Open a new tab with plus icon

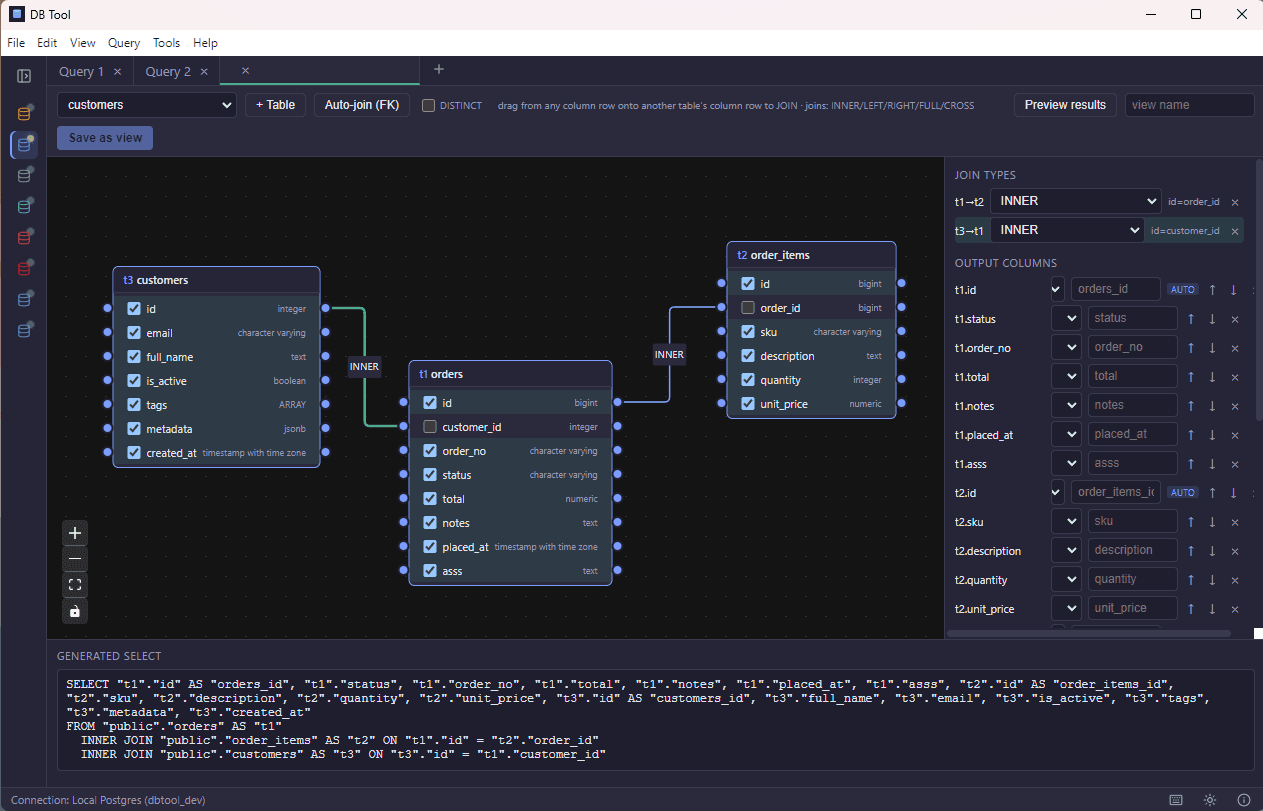click(439, 70)
